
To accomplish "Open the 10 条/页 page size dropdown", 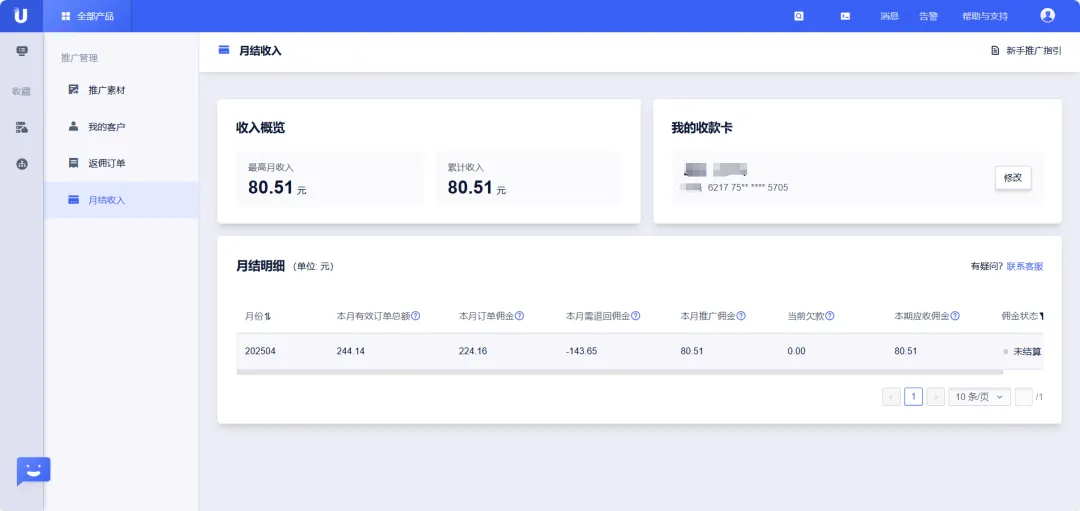I will click(978, 397).
